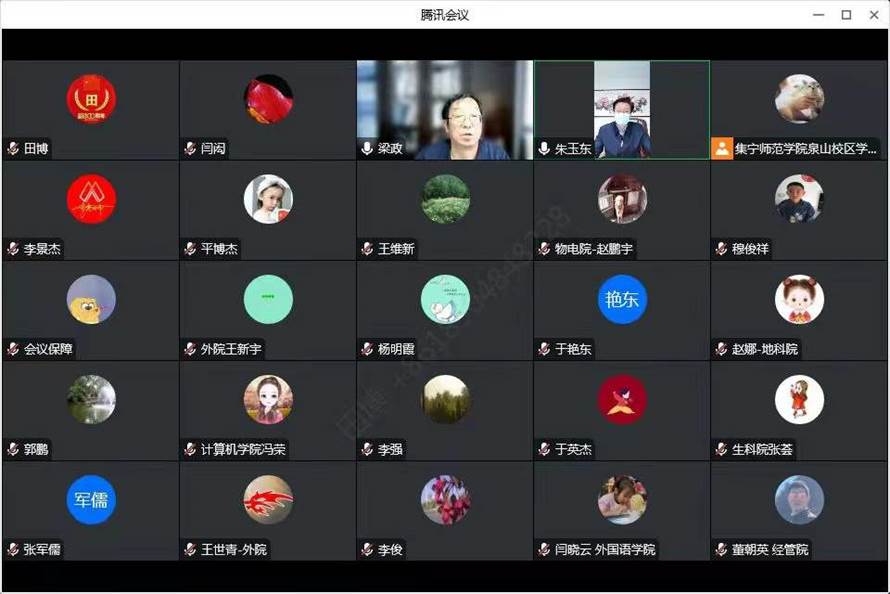
Task: Click the 物电院-赵鹏宇 name label
Action: point(594,248)
